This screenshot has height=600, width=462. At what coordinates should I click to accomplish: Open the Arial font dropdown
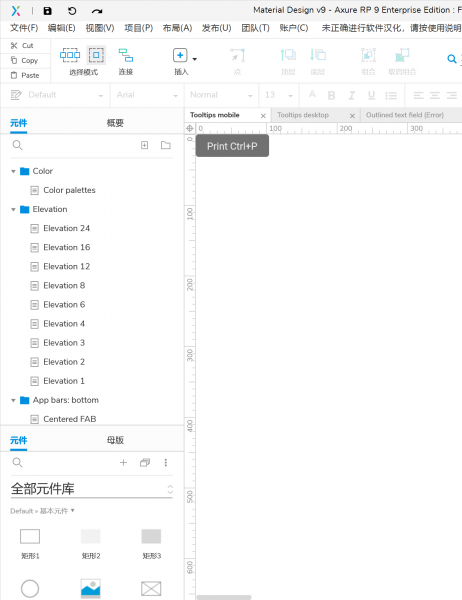click(147, 95)
